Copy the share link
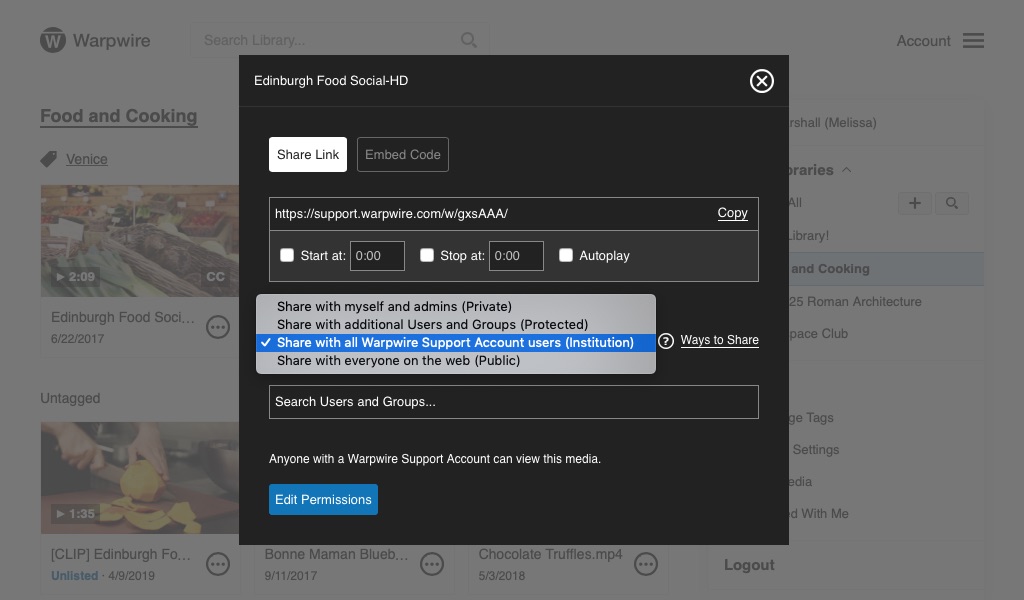 pyautogui.click(x=732, y=213)
